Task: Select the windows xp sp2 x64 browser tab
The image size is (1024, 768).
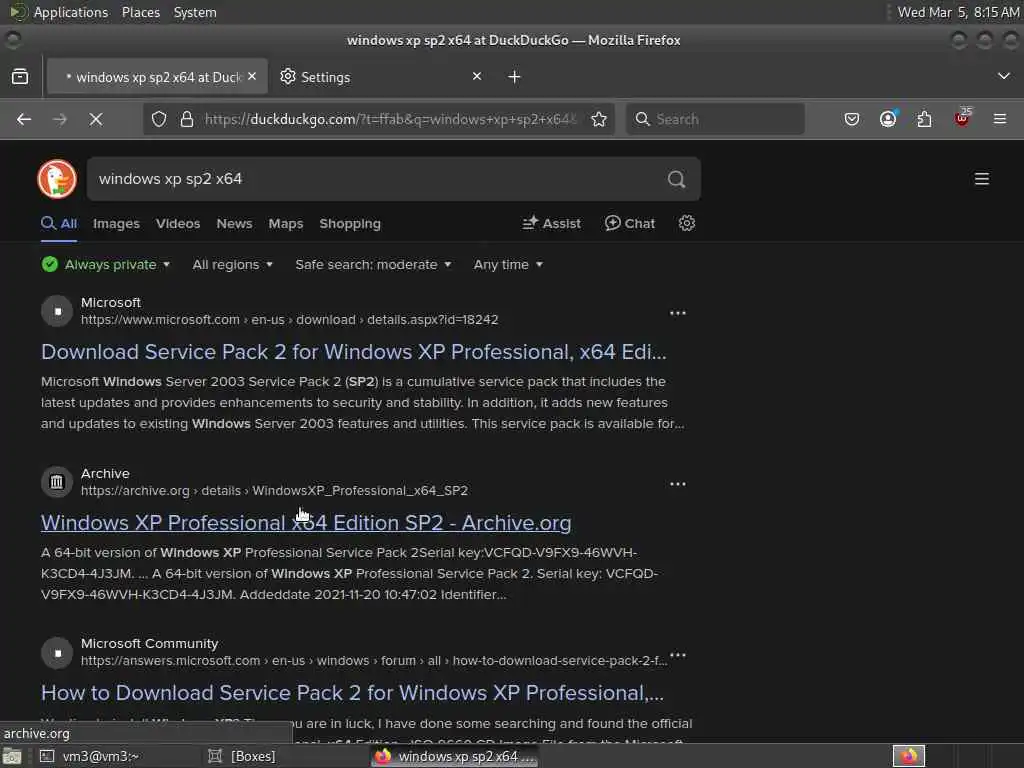Action: (157, 77)
